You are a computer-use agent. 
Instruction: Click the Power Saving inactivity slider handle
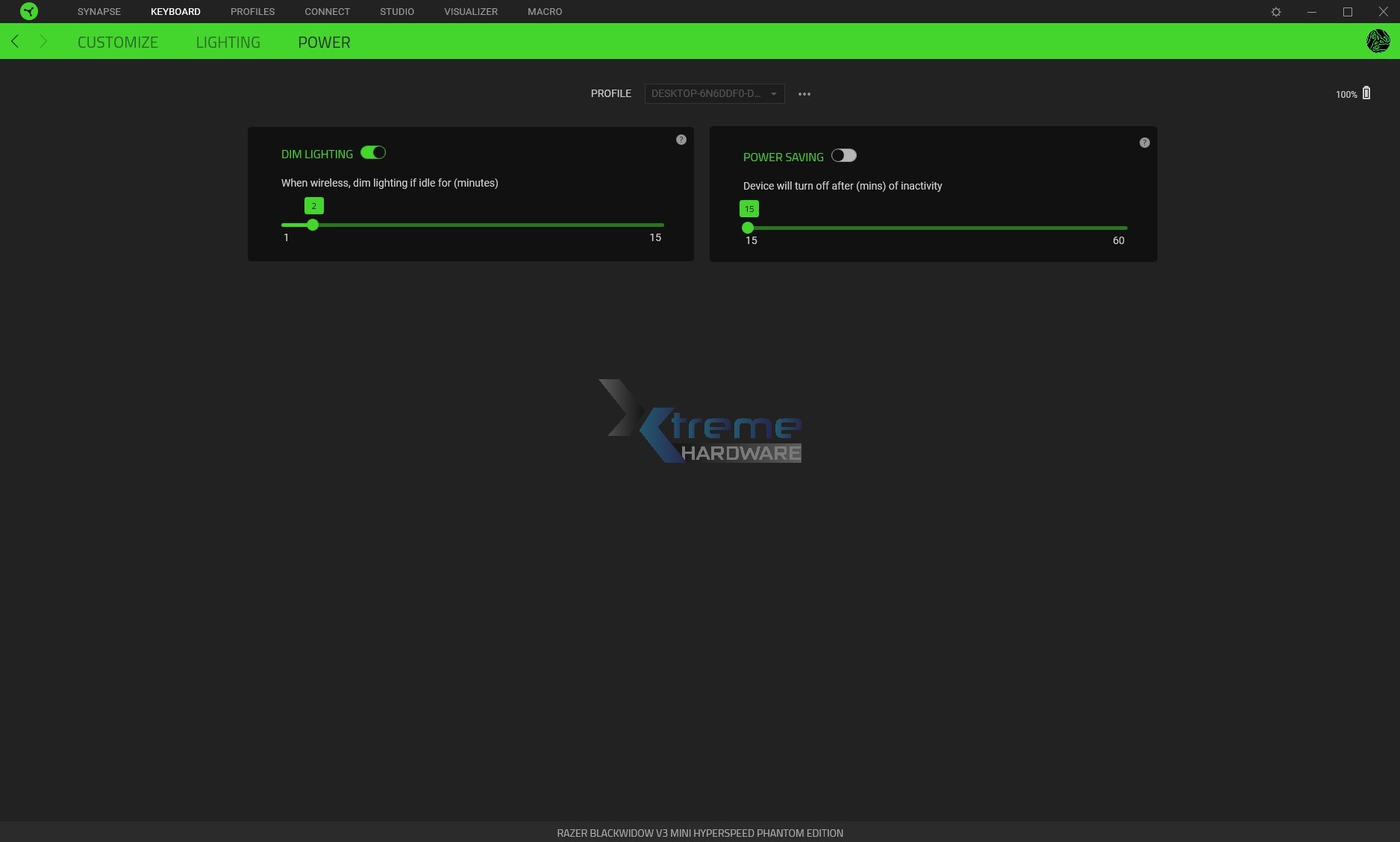(748, 228)
